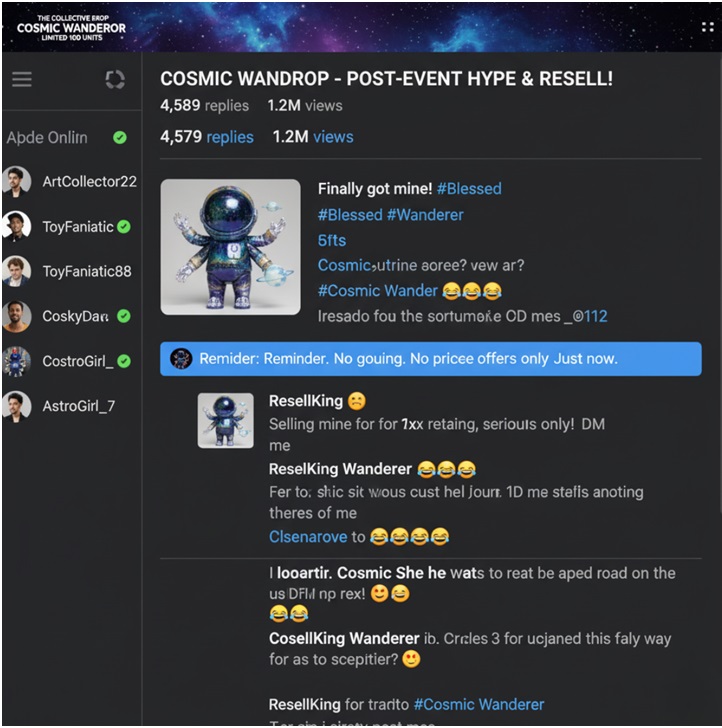Click ArtCollector22's profile avatar
Viewport: 722px width, 728px height.
[x=16, y=182]
